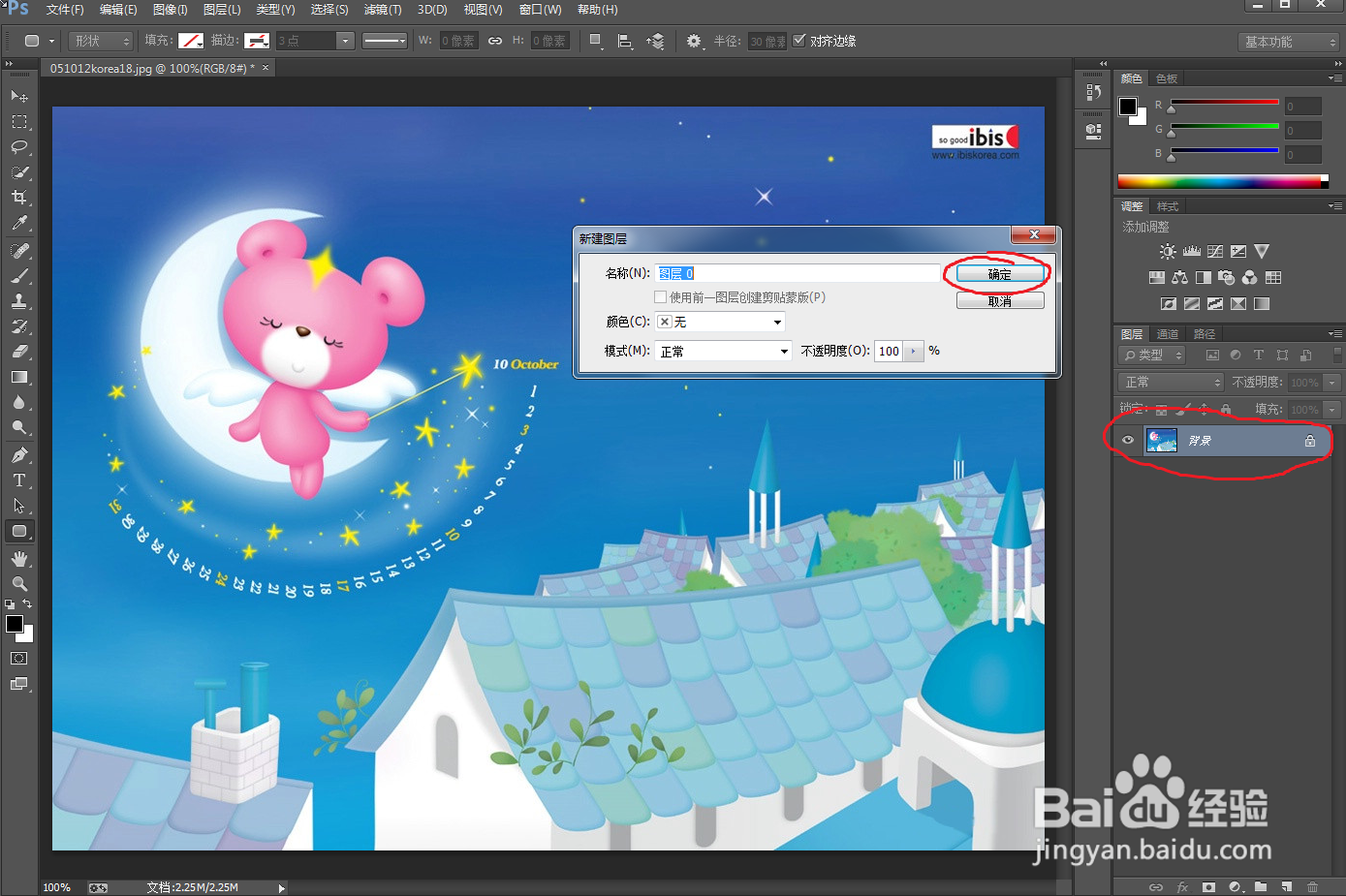The image size is (1346, 896).
Task: Switch to the Channels tab
Action: pos(1168,334)
